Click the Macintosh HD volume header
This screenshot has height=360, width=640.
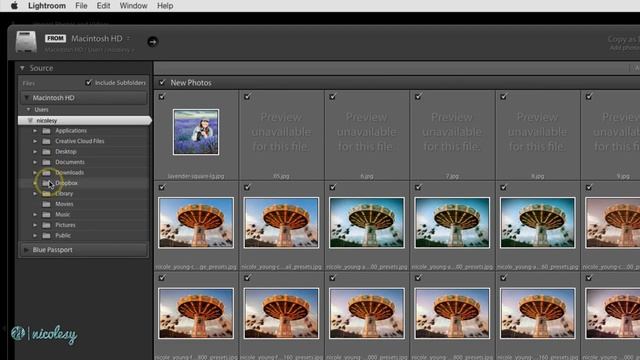click(x=83, y=98)
